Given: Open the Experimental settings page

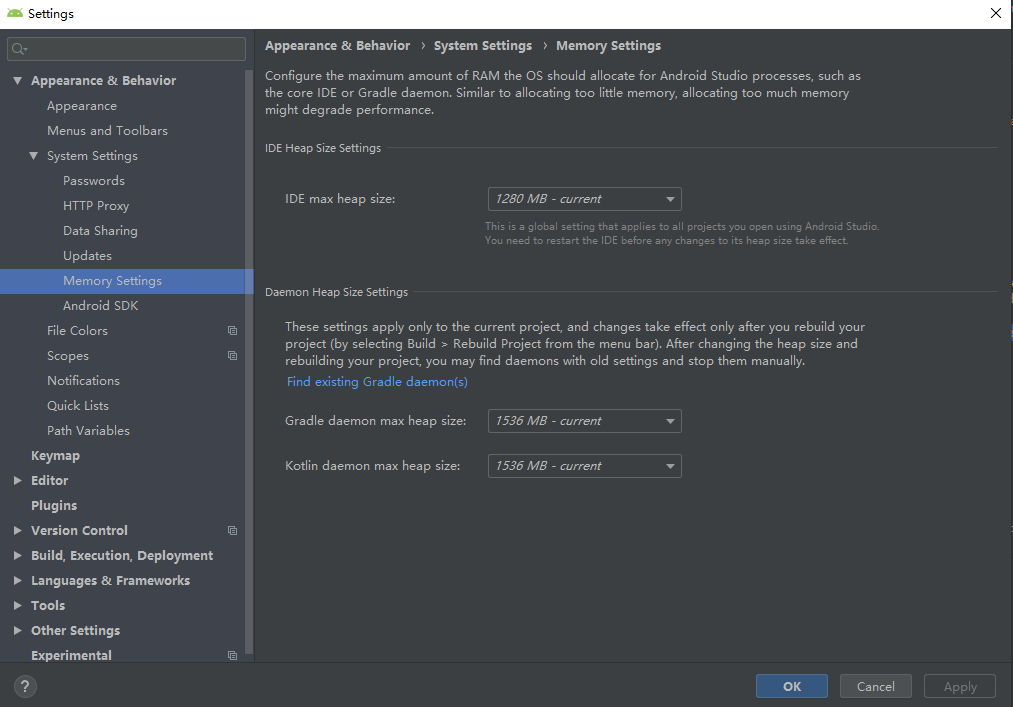Looking at the screenshot, I should point(71,655).
